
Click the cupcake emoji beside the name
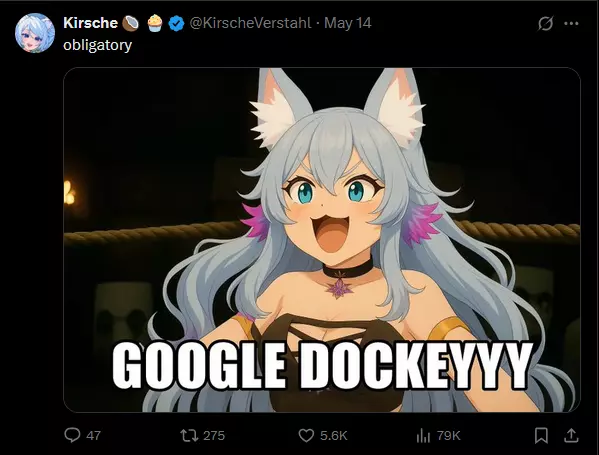(x=155, y=23)
